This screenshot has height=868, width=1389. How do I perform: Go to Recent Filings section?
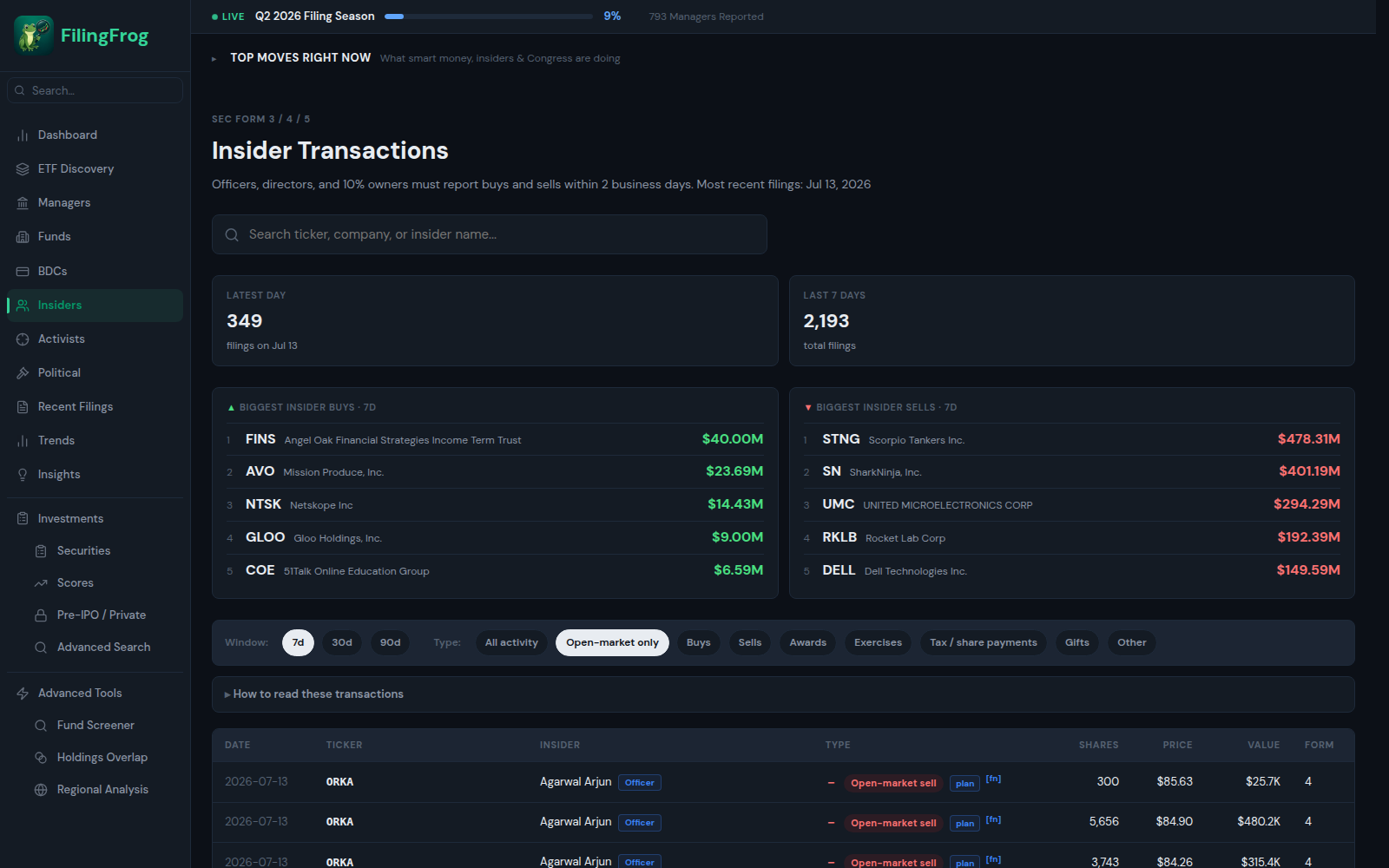click(95, 407)
